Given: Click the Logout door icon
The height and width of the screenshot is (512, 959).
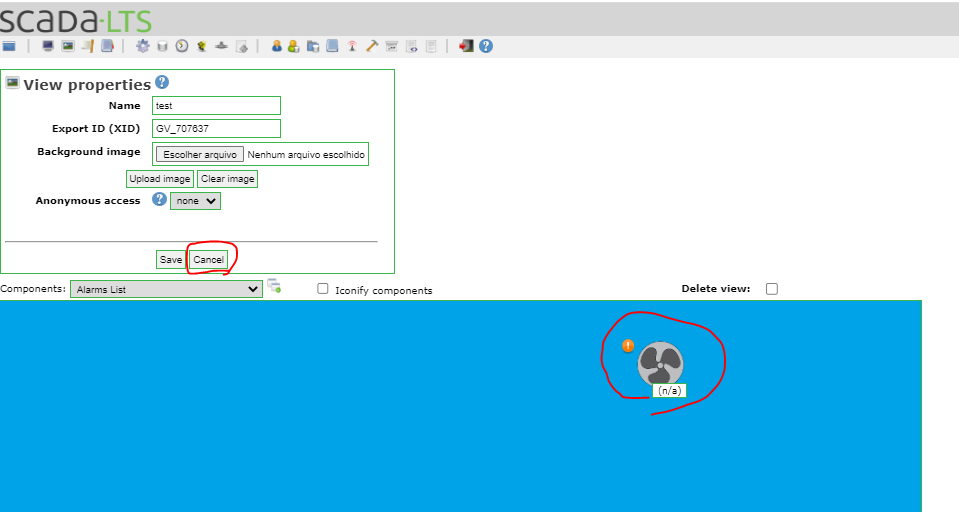Looking at the screenshot, I should [x=466, y=46].
